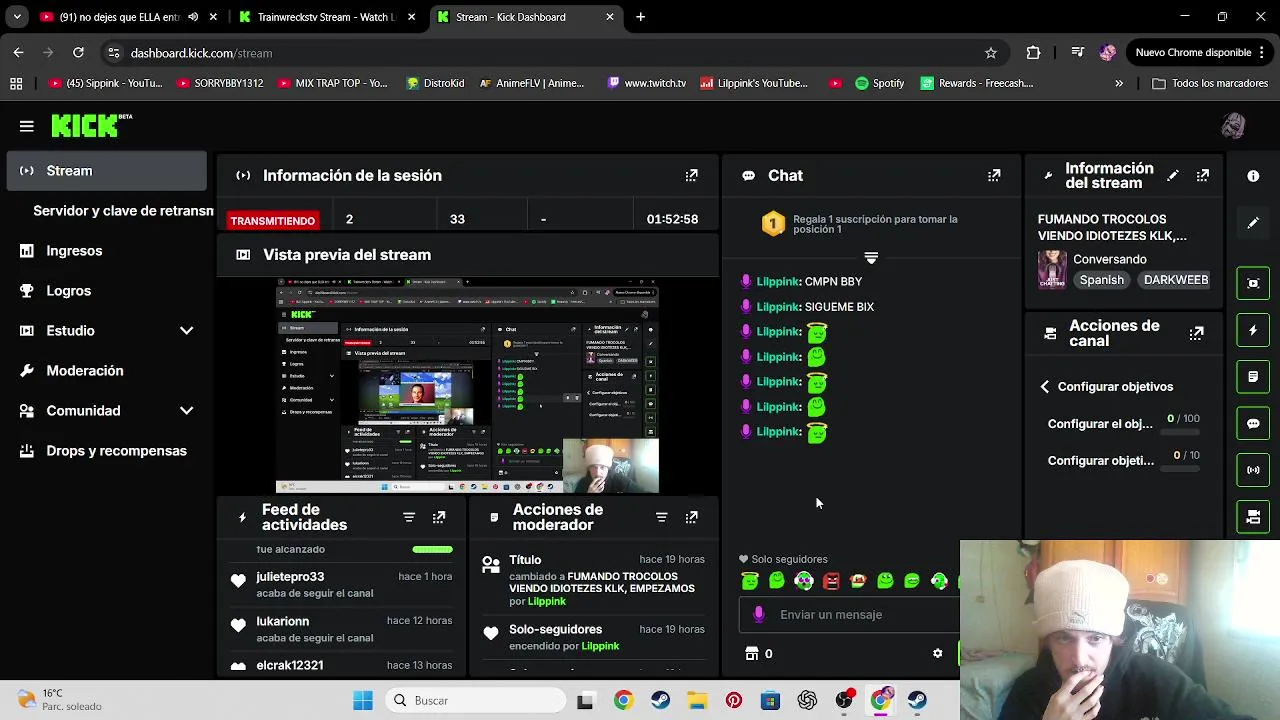Click the green goal-reached progress bar in the feed
The image size is (1280, 720).
432,549
